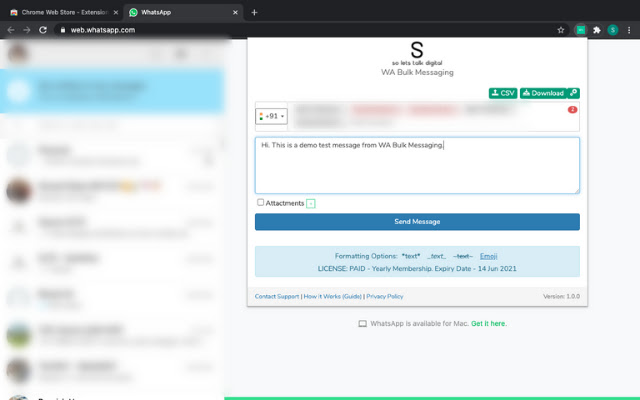The image size is (640, 400).
Task: Click the site lock icon in address bar
Action: tap(62, 30)
